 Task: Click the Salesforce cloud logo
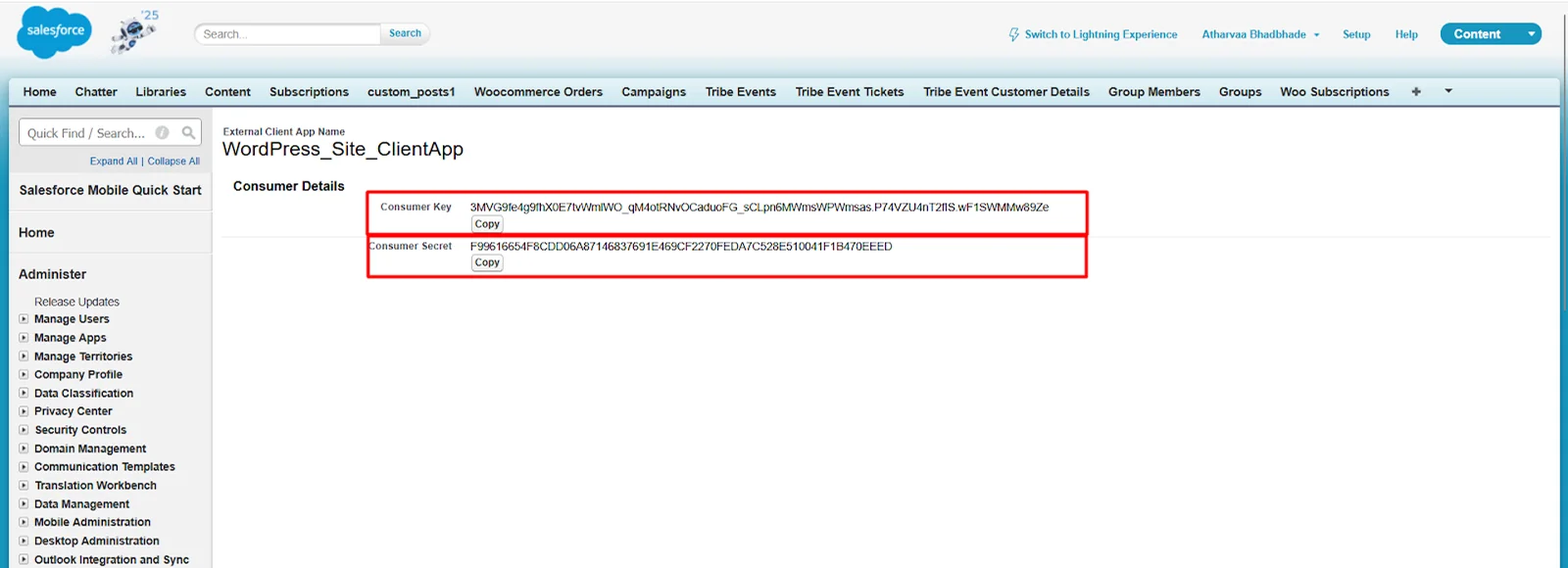click(x=55, y=31)
